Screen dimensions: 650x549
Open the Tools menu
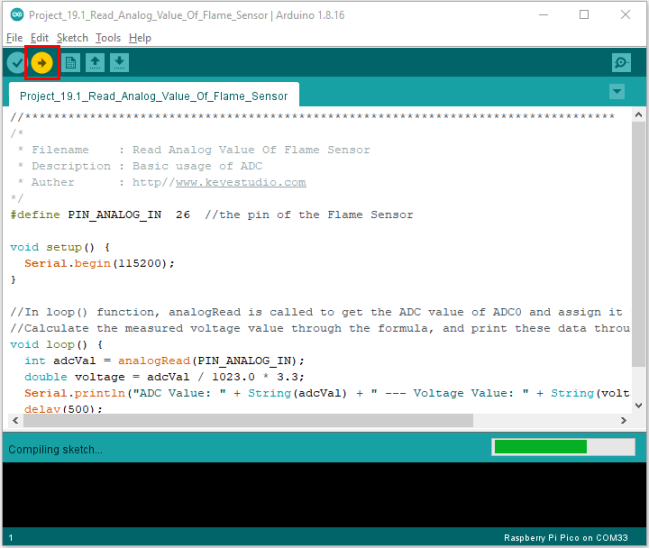pyautogui.click(x=108, y=38)
